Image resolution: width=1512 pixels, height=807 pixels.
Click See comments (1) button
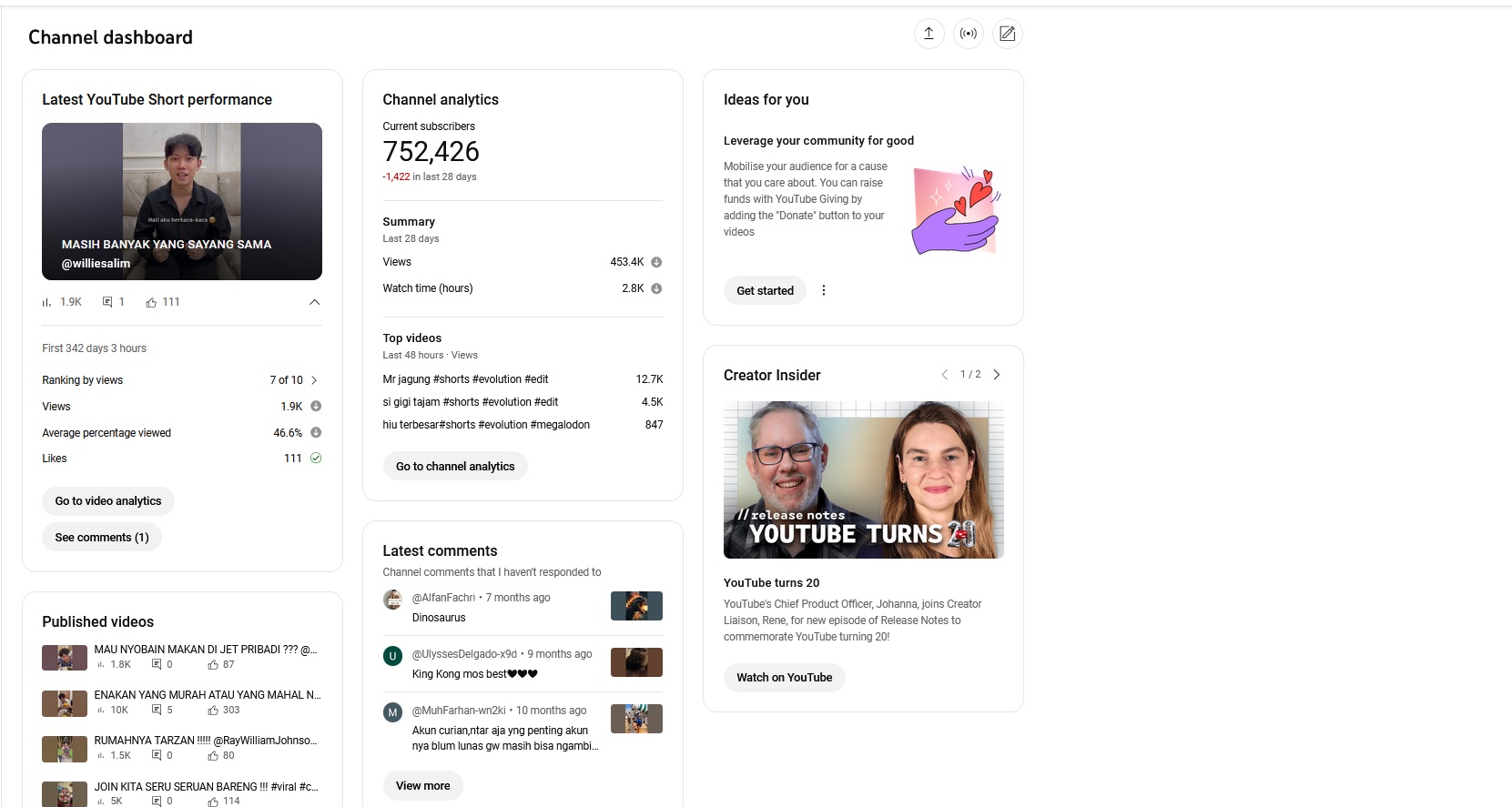[102, 538]
